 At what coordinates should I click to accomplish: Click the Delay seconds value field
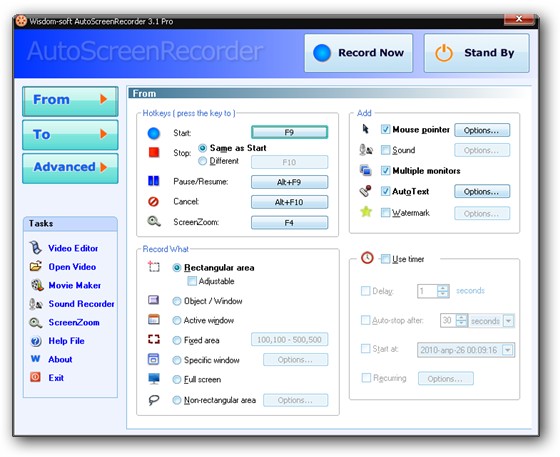[x=427, y=291]
